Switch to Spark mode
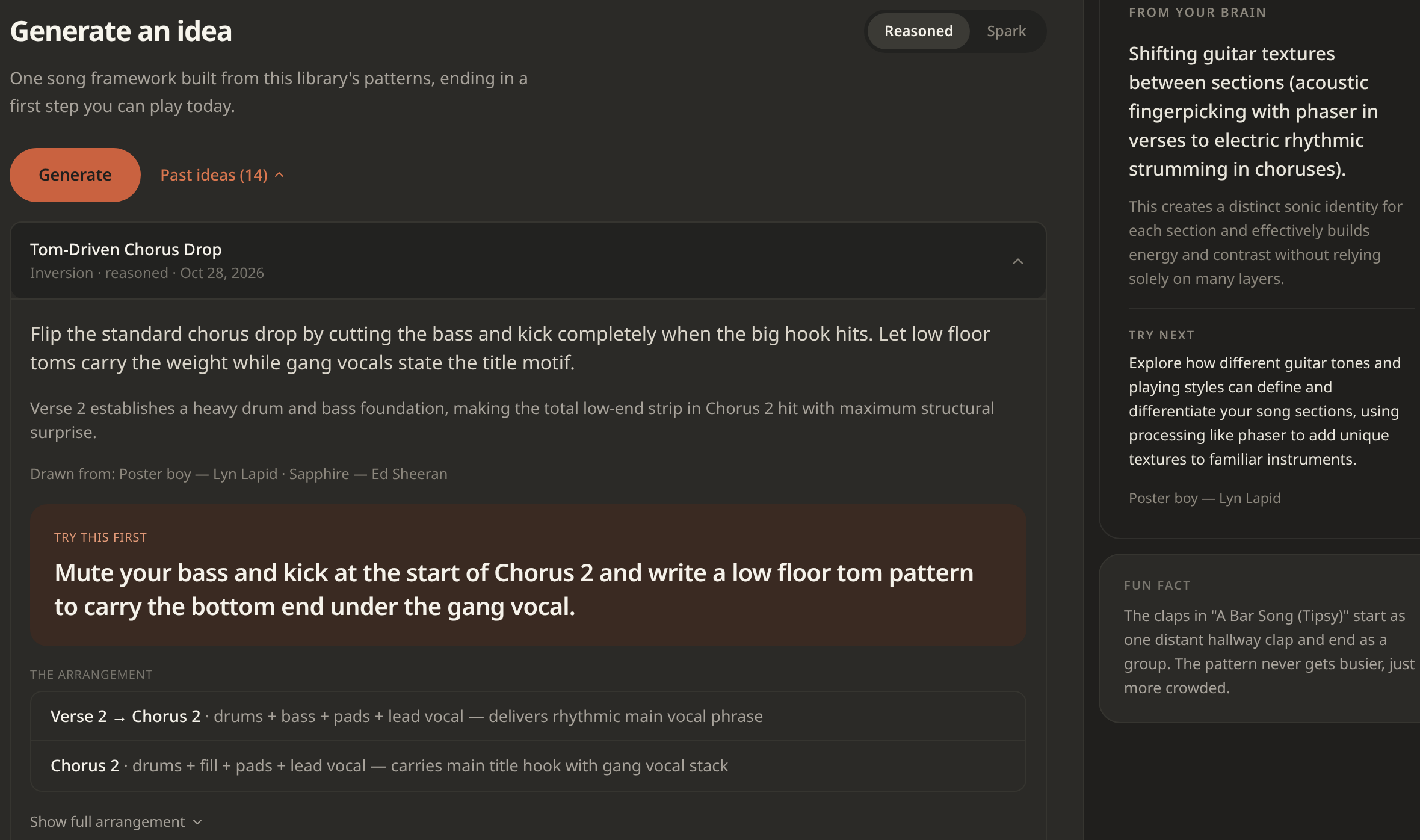The height and width of the screenshot is (840, 1420). click(x=1006, y=31)
